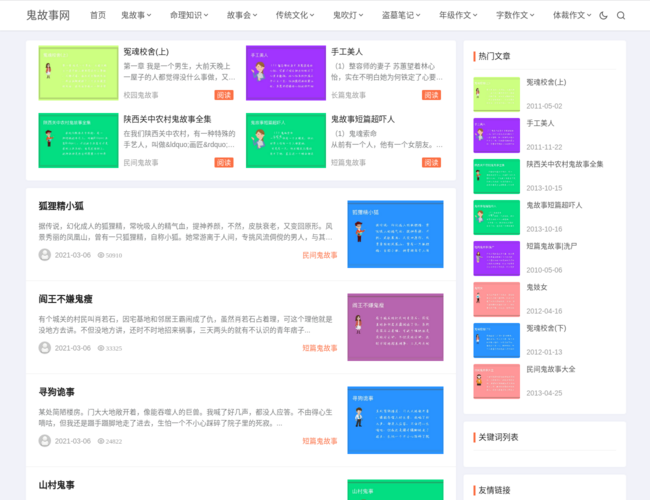Click purple thumbnail of featured 手工美人
The image size is (650, 500).
pyautogui.click(x=286, y=73)
